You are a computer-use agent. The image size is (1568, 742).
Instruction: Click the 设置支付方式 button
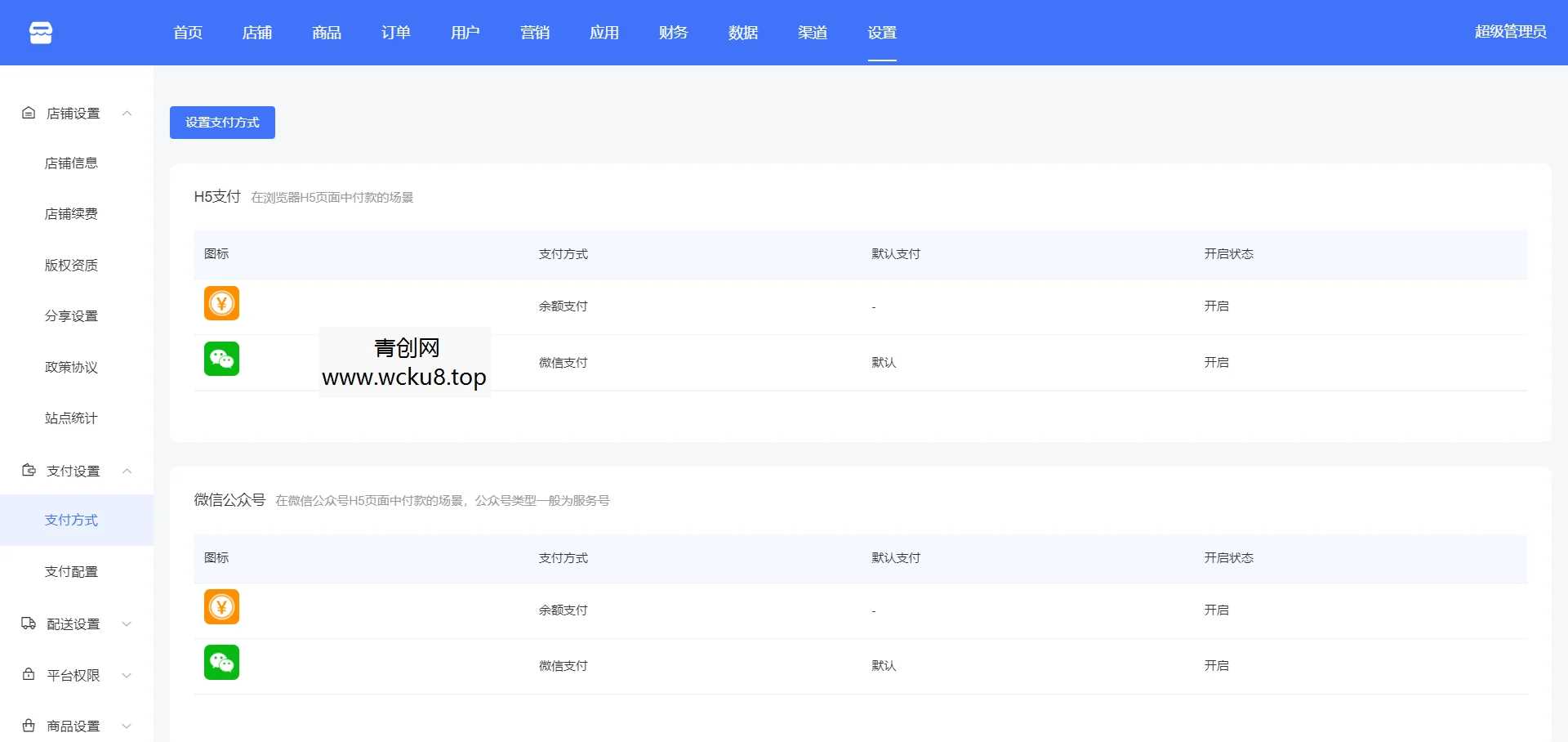tap(222, 122)
